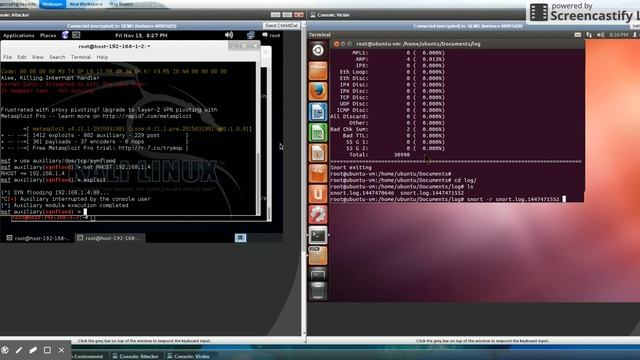Click Send CtrlAltDel button on Attacker console

pyautogui.click(x=282, y=26)
